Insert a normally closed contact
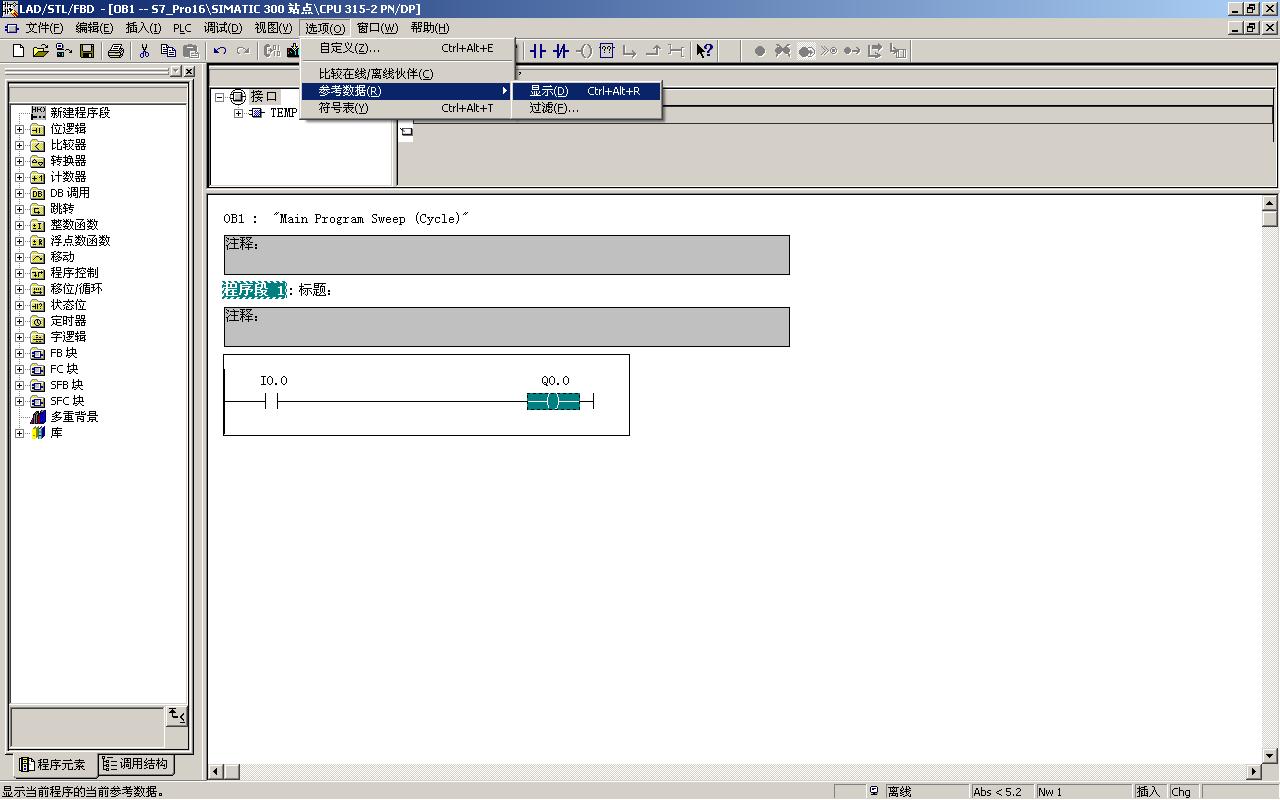The width and height of the screenshot is (1280, 800). point(561,51)
